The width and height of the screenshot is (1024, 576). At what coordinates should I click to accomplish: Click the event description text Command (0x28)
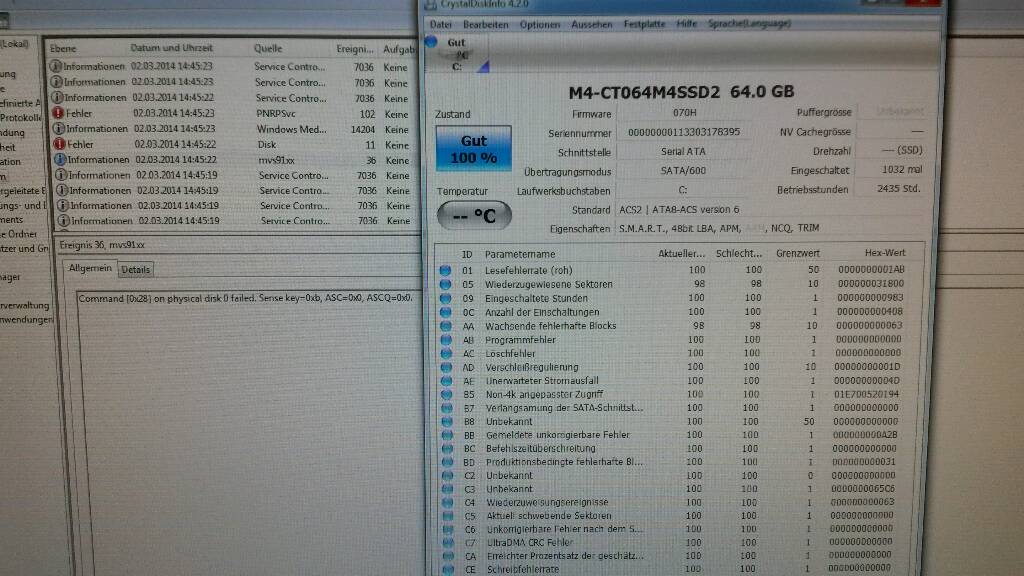pyautogui.click(x=245, y=298)
